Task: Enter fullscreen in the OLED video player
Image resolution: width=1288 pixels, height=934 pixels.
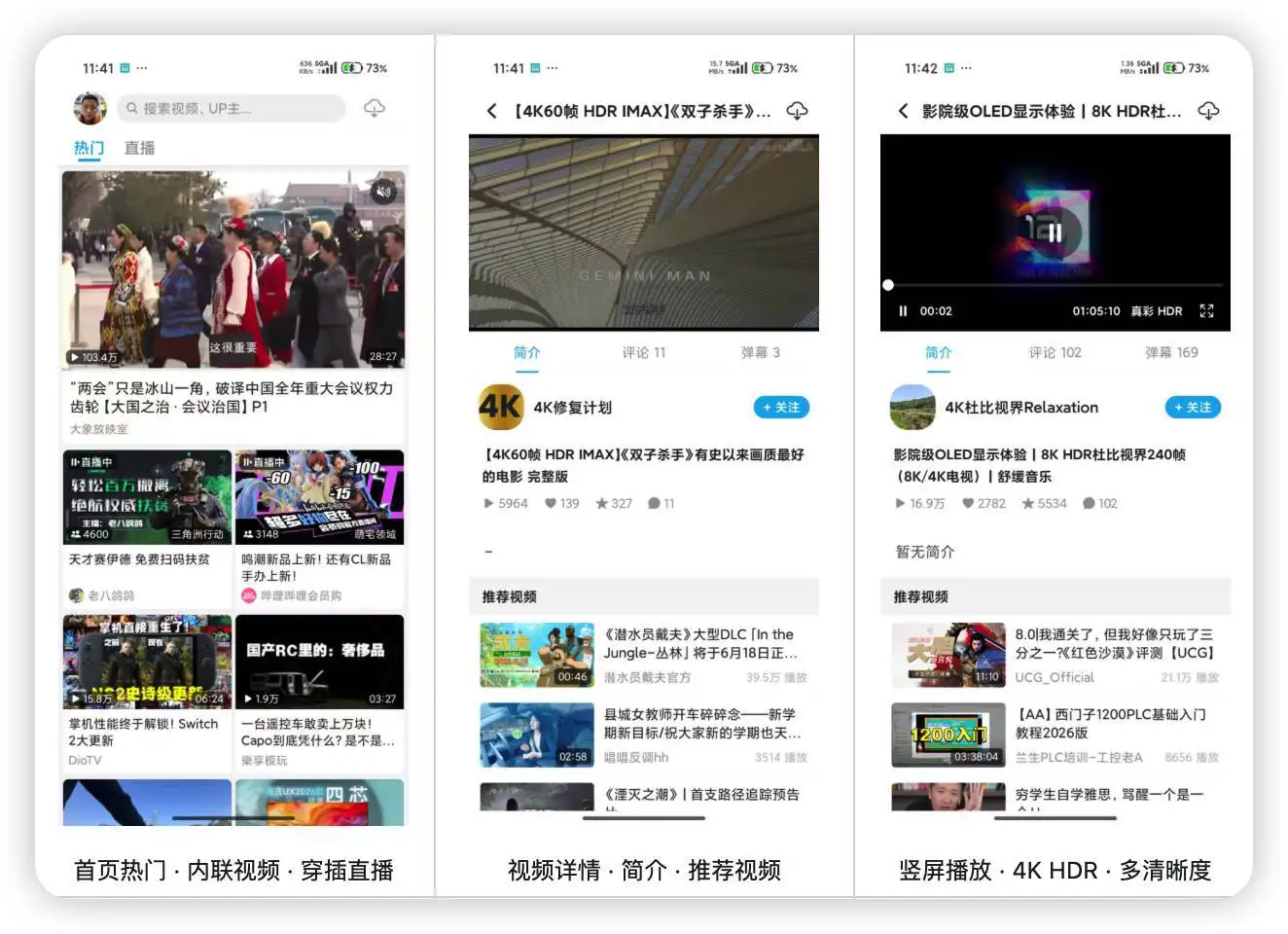Action: (1206, 311)
